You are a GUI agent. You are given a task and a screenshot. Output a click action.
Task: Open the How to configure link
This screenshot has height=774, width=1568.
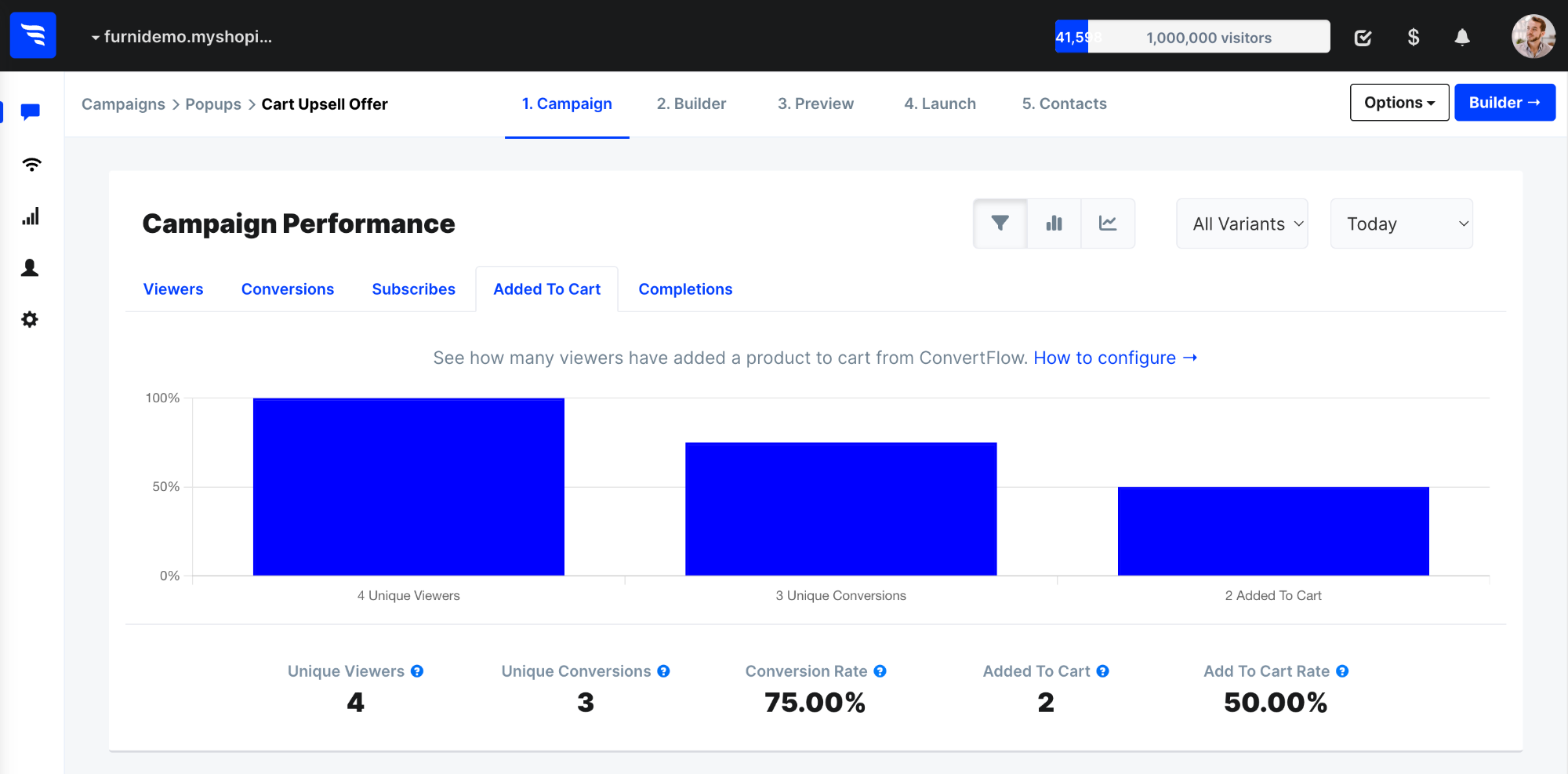pos(1114,358)
